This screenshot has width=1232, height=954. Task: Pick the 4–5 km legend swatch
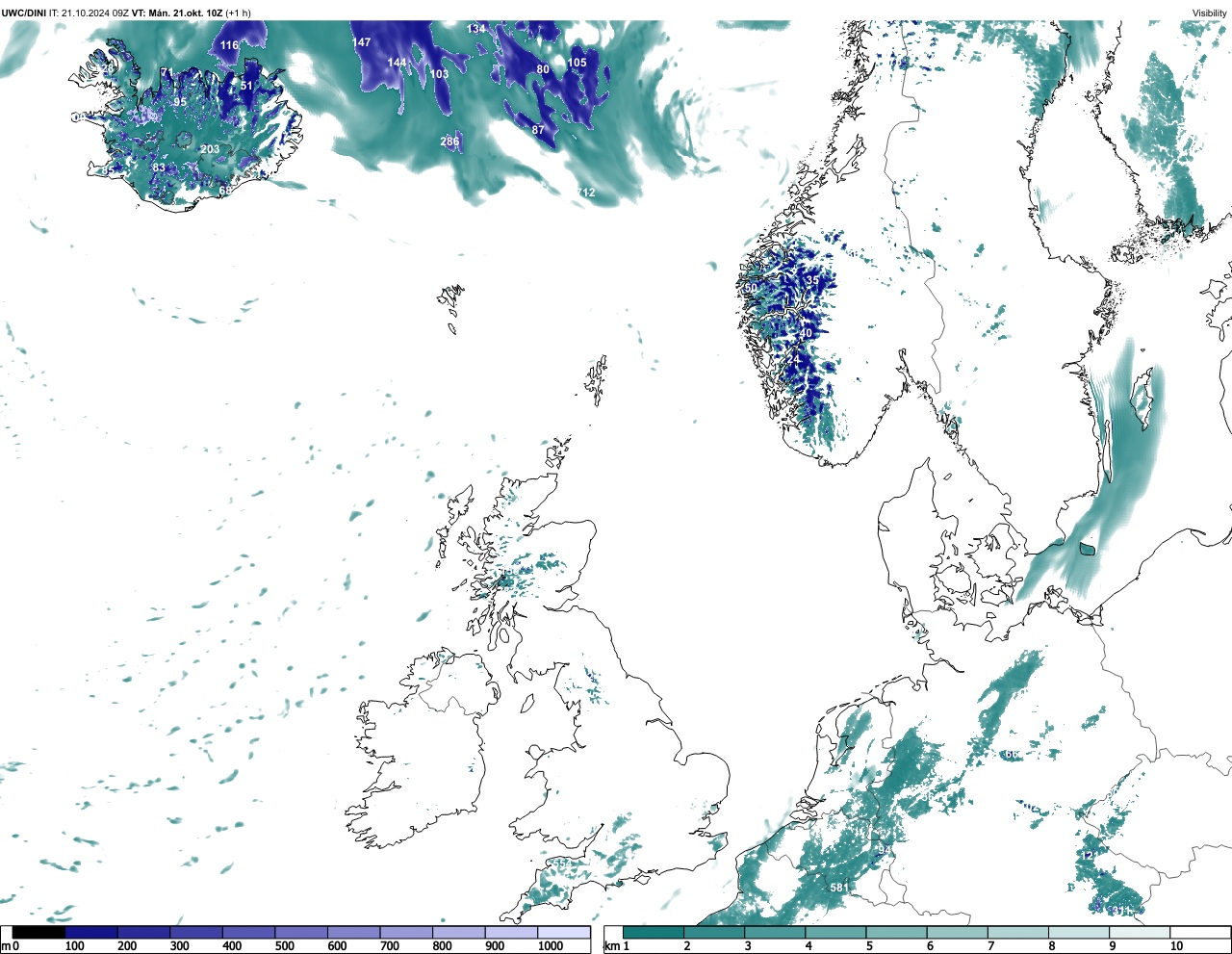click(x=835, y=932)
